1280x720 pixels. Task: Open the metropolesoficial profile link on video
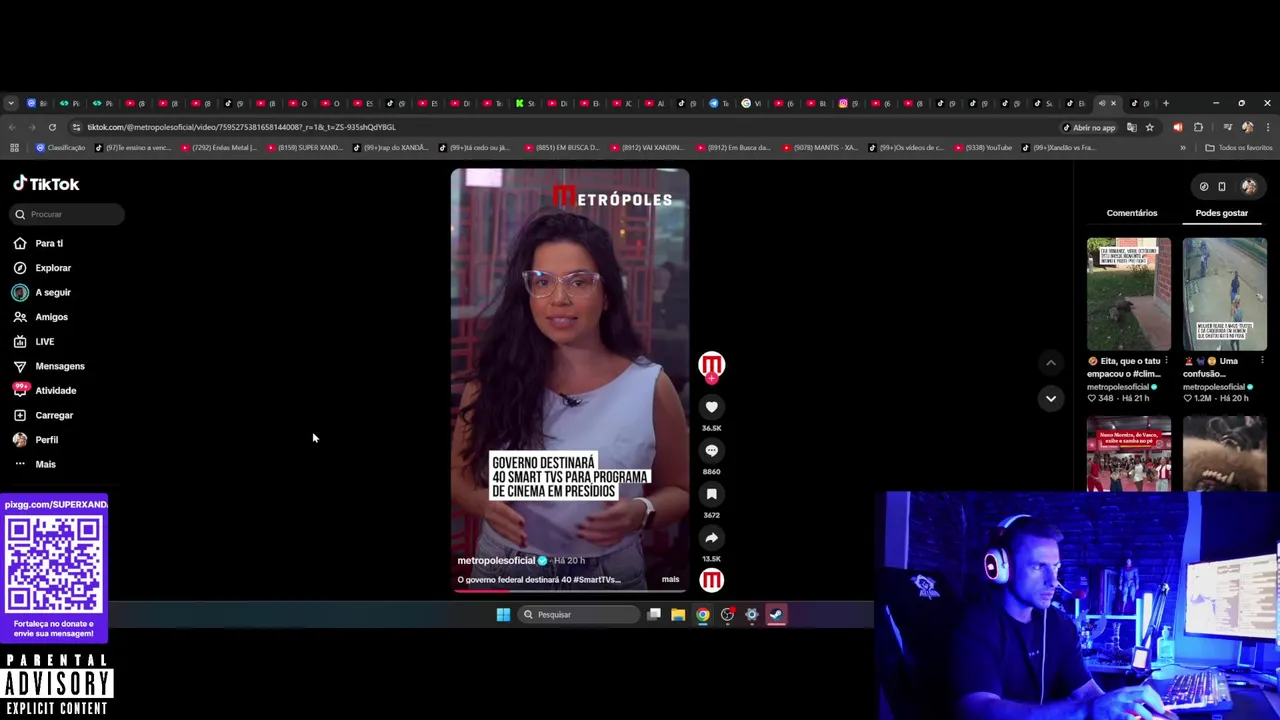coord(497,560)
